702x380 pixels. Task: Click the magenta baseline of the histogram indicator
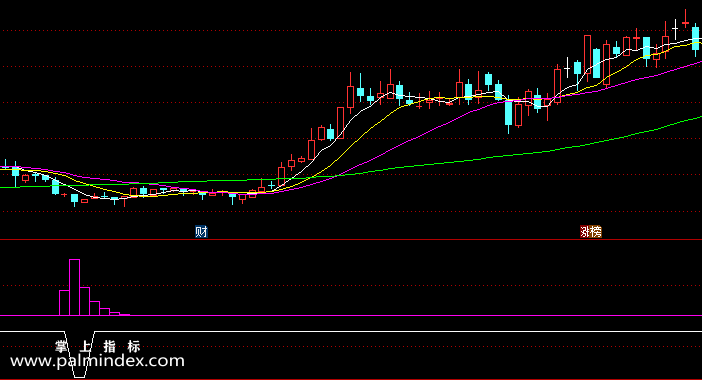coord(351,316)
